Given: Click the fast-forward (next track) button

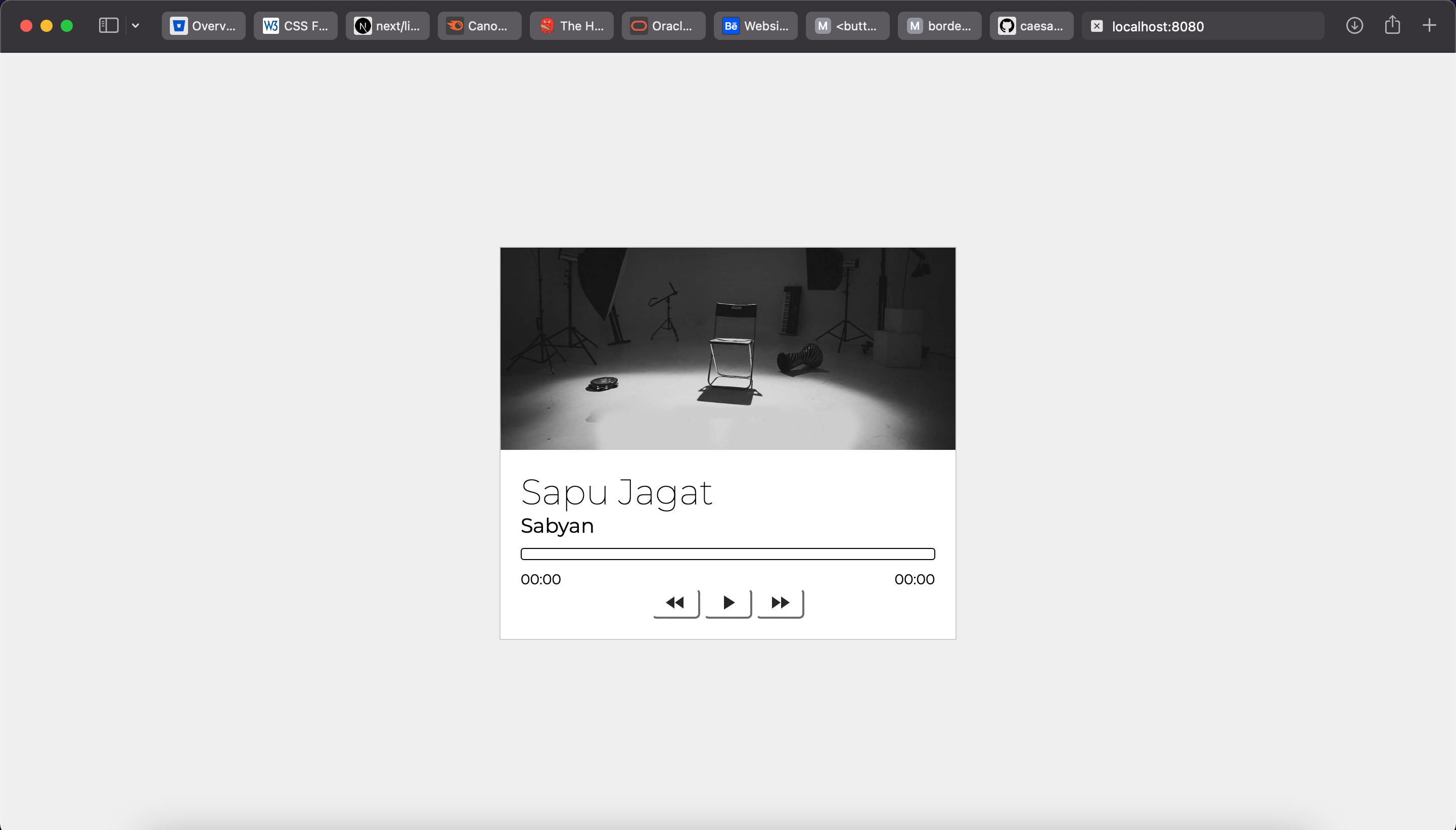Looking at the screenshot, I should [x=780, y=603].
